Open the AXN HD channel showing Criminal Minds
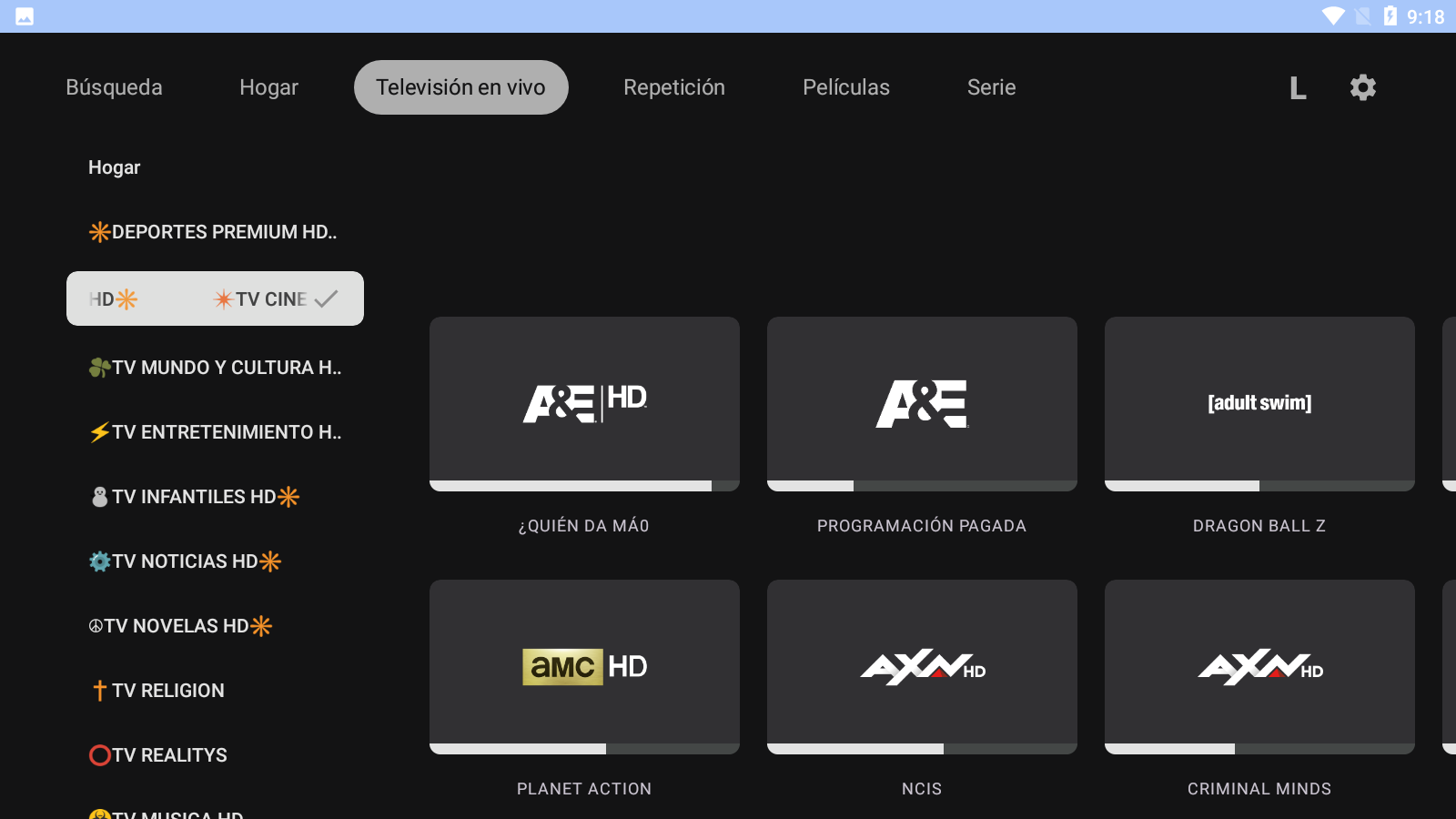Viewport: 1456px width, 819px height. click(x=1259, y=666)
